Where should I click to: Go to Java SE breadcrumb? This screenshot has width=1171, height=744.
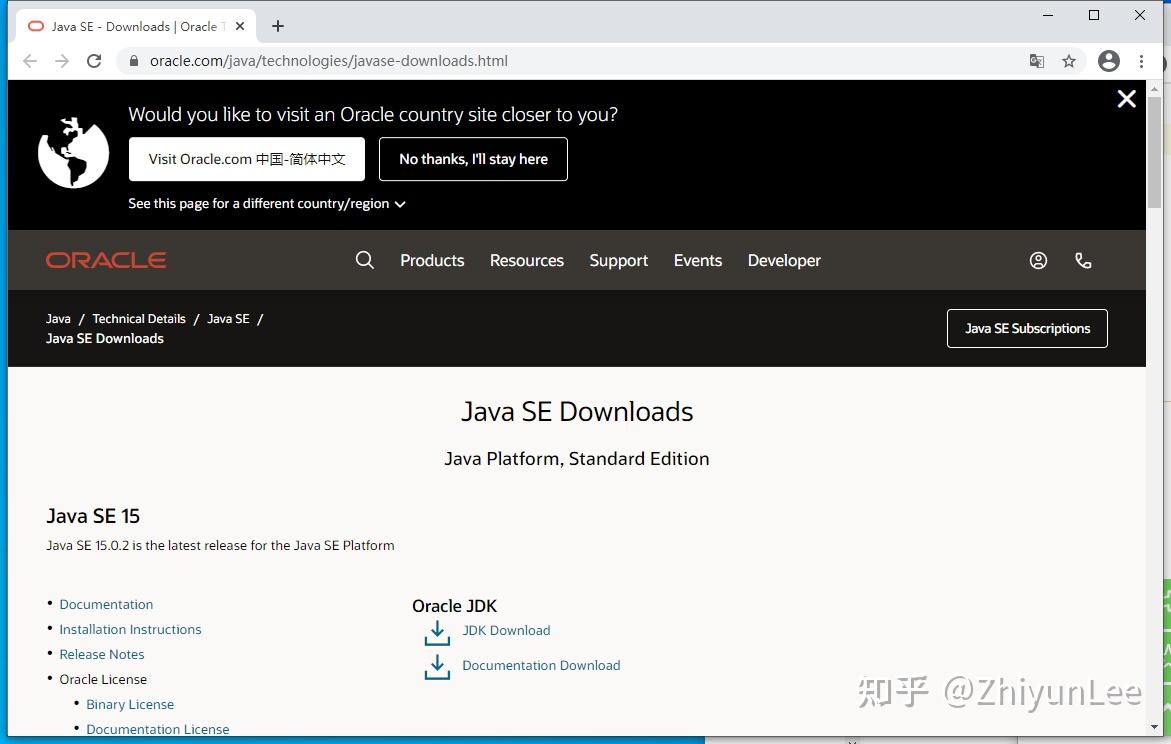(228, 319)
